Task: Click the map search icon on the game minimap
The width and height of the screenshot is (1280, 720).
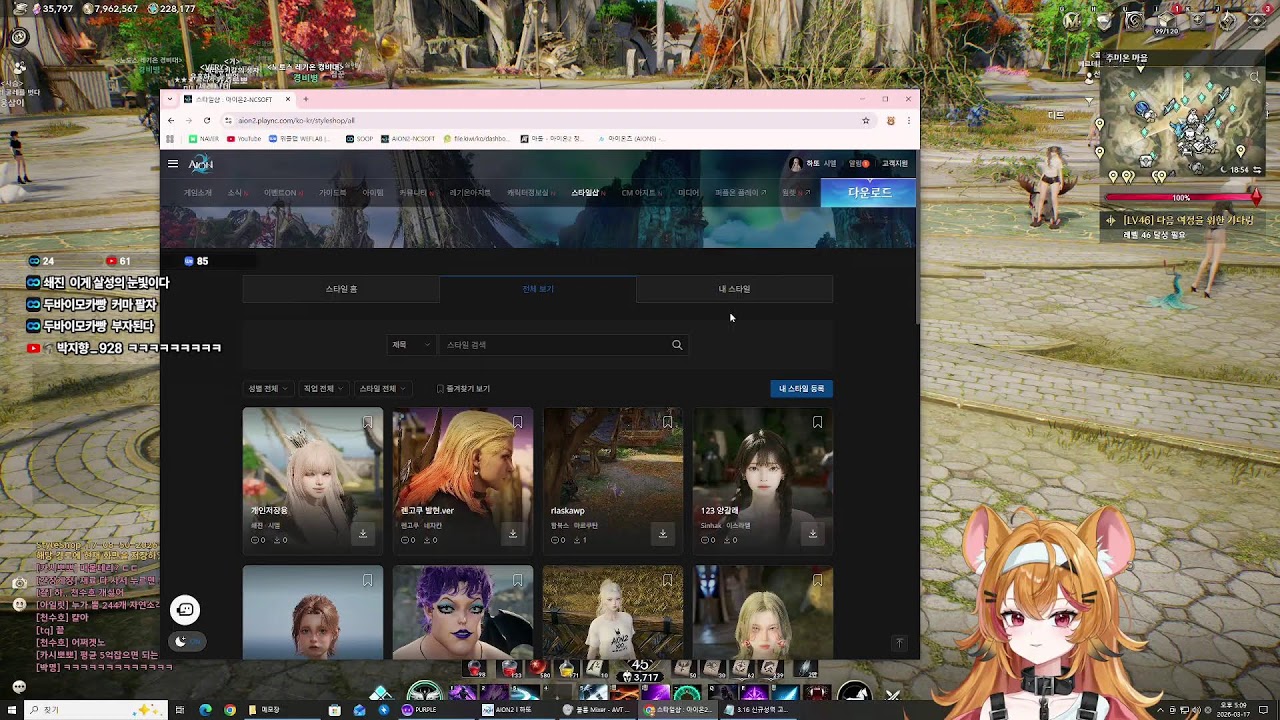Action: click(x=1254, y=77)
